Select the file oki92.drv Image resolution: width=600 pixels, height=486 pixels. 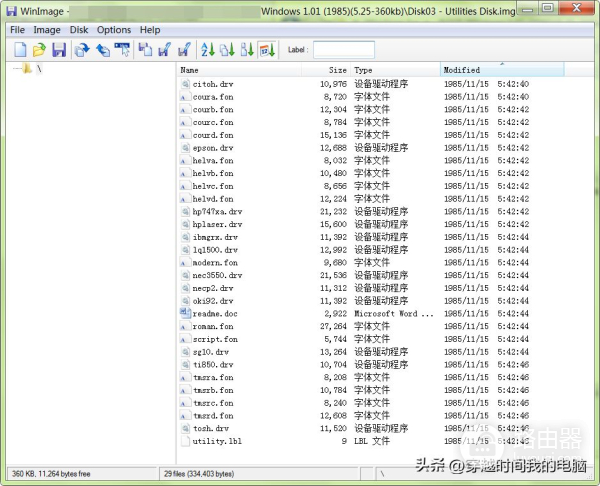coord(213,300)
